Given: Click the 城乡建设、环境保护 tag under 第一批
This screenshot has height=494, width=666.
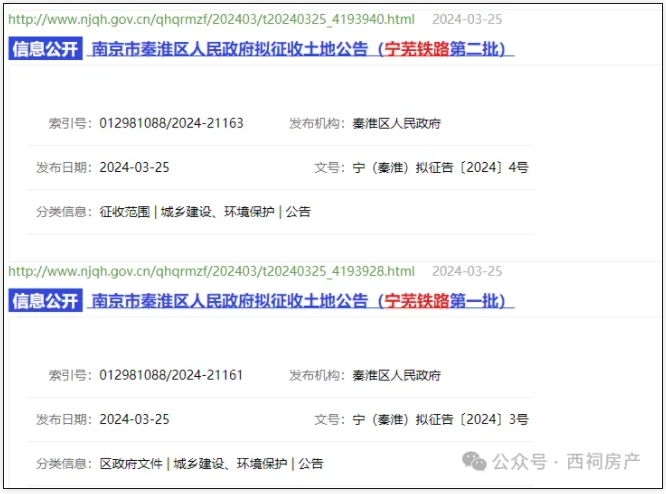Looking at the screenshot, I should click(x=230, y=464).
